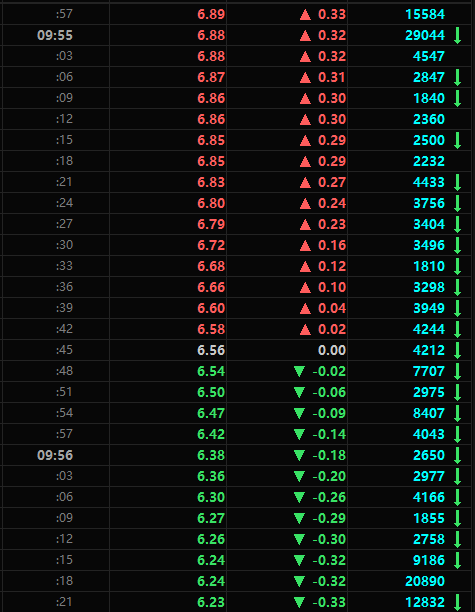Click green down triangle beside -0.18
Image resolution: width=475 pixels, height=612 pixels.
point(299,455)
